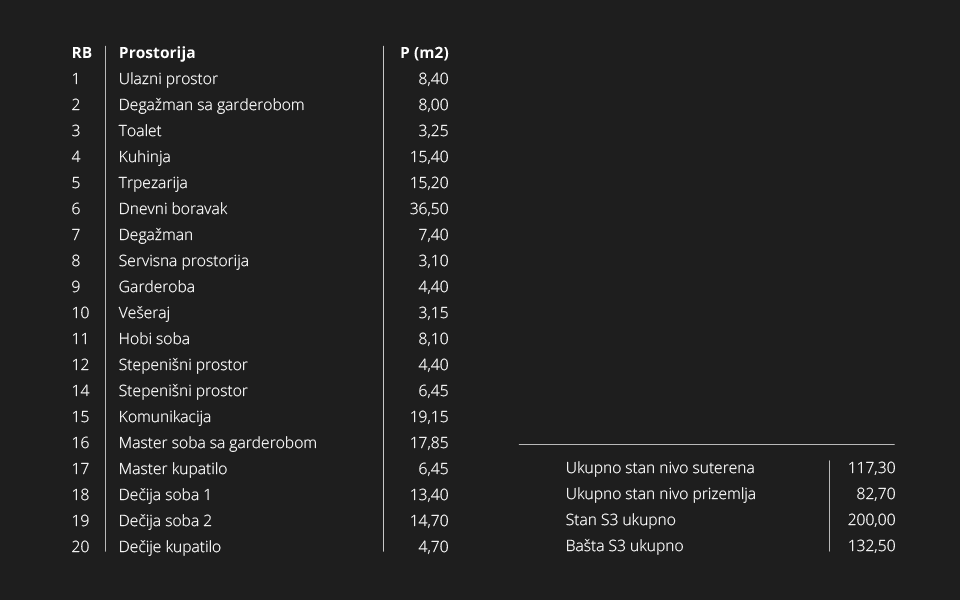Click the Master kupatilo label
Screen dimensions: 960x600
click(173, 469)
